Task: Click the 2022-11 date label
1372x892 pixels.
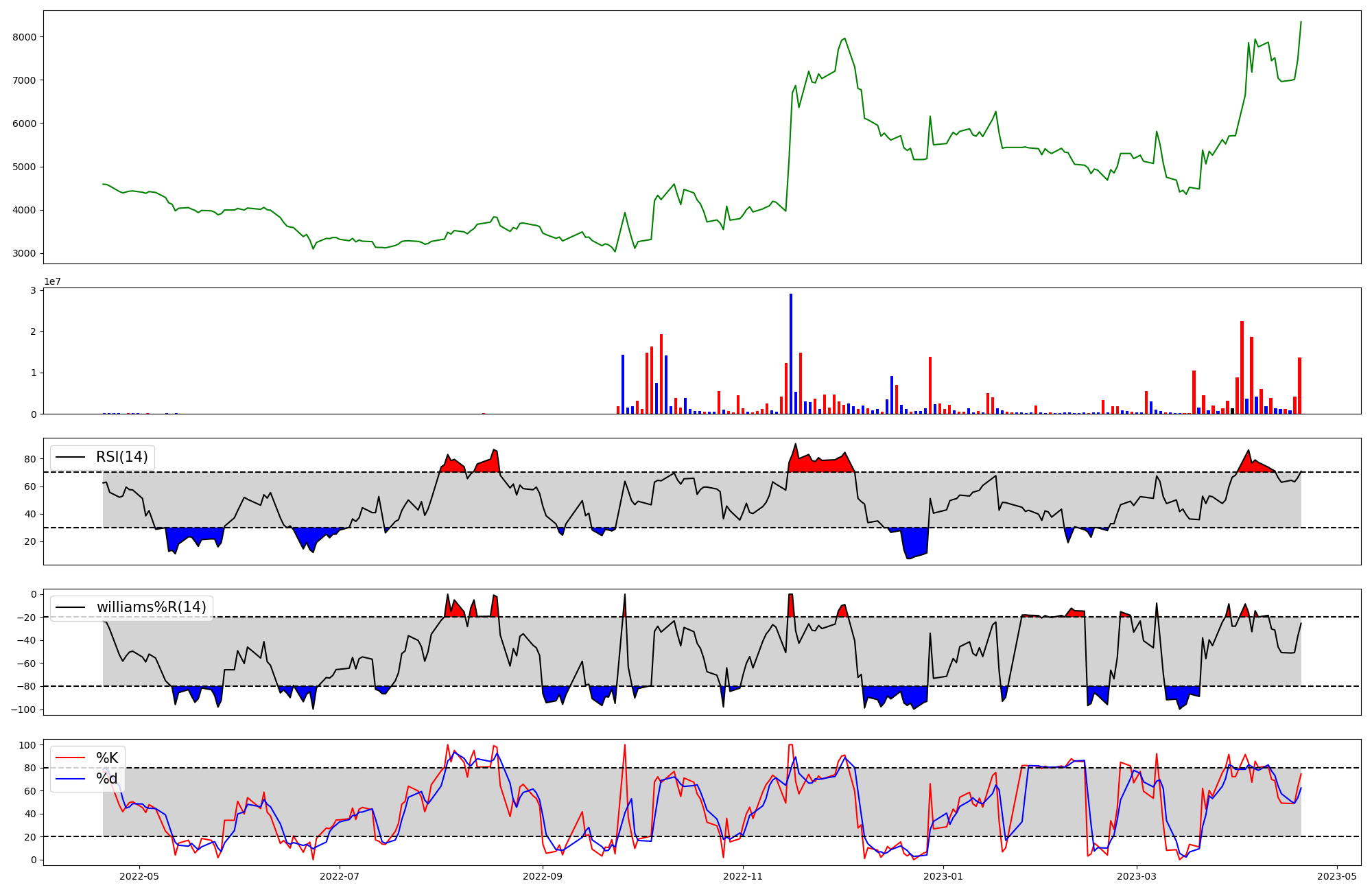Action: coord(743,876)
